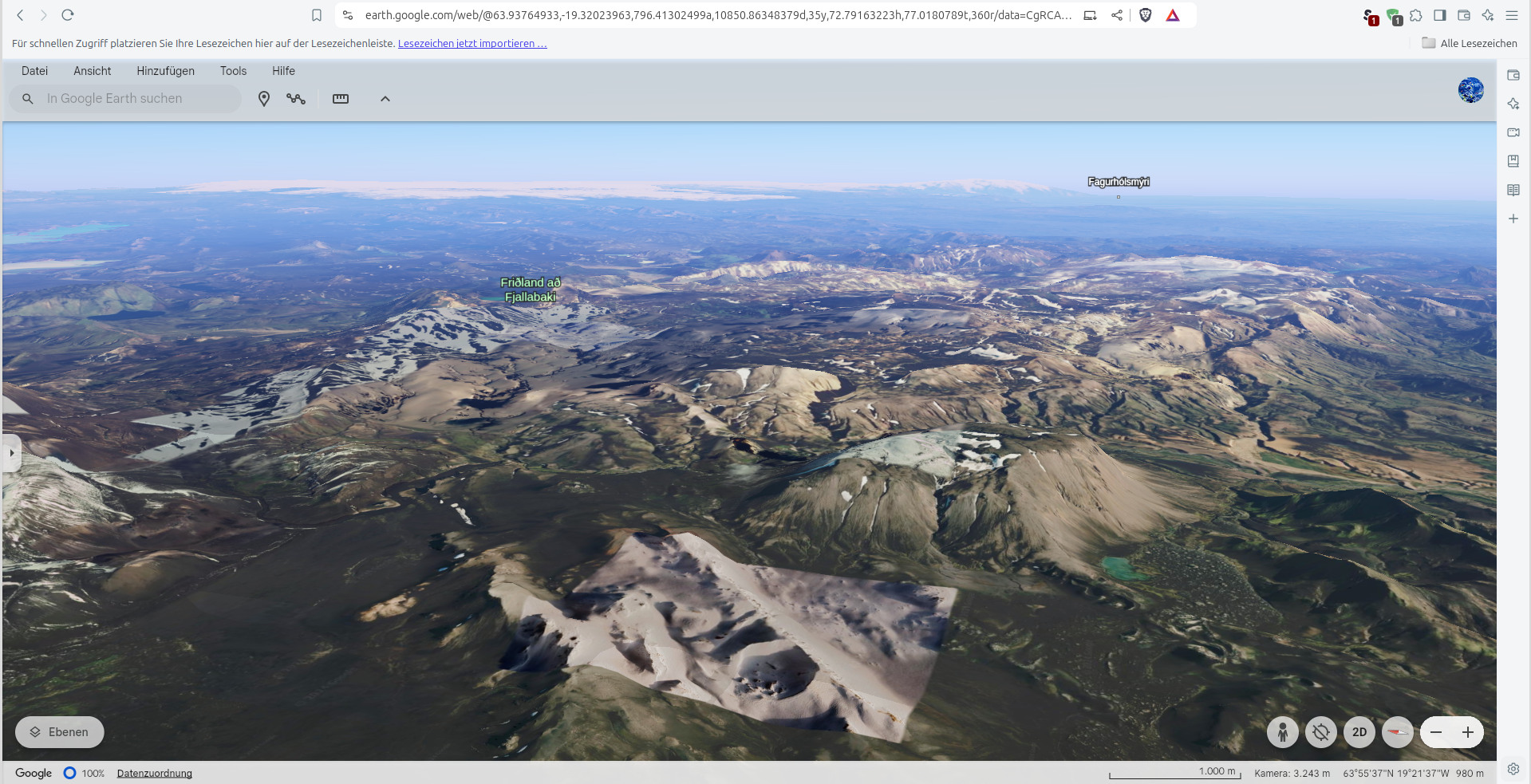Click the Google logo in status bar
1531x784 pixels.
coord(34,773)
